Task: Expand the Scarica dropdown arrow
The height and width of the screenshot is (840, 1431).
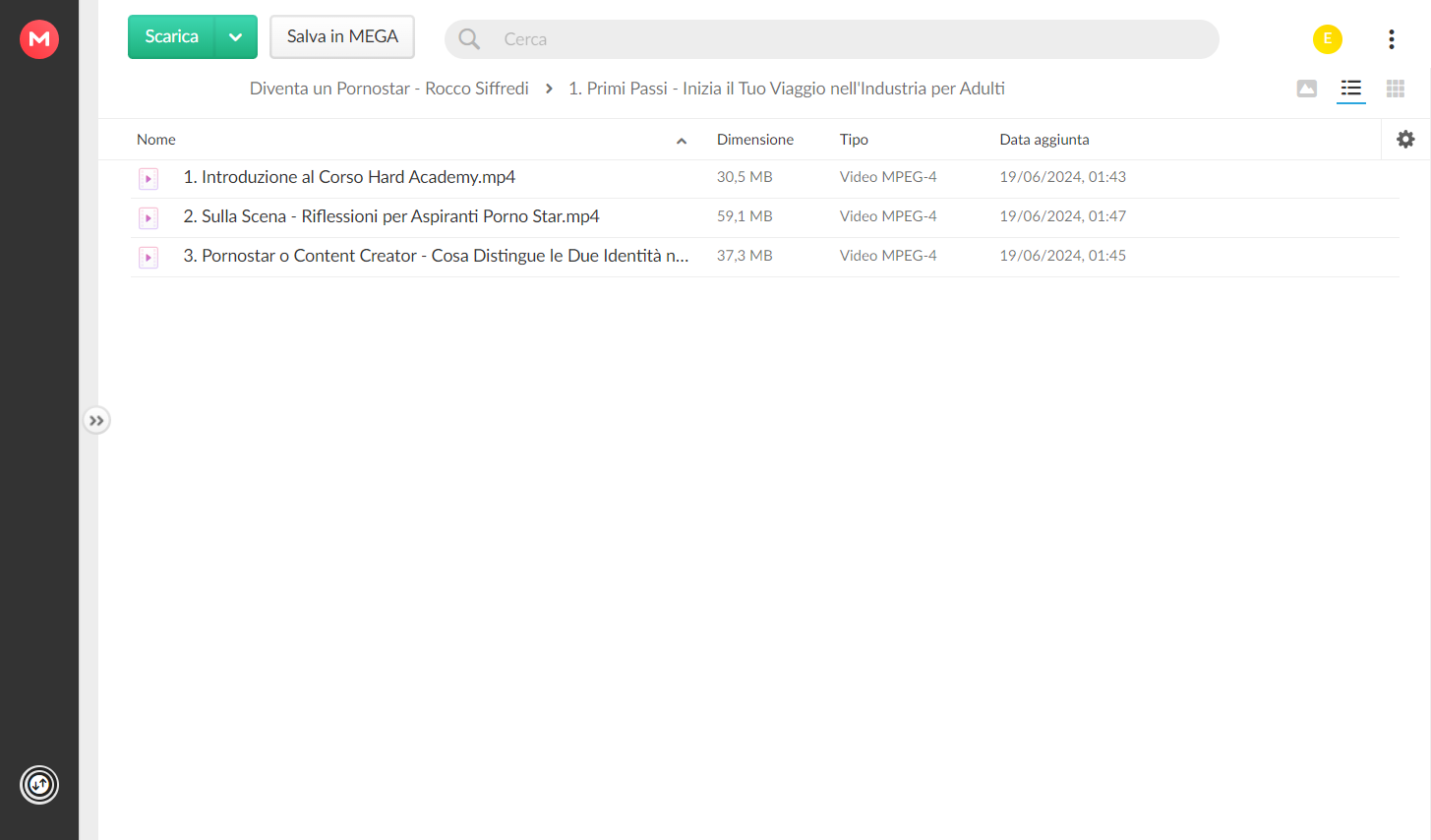Action: pyautogui.click(x=236, y=37)
